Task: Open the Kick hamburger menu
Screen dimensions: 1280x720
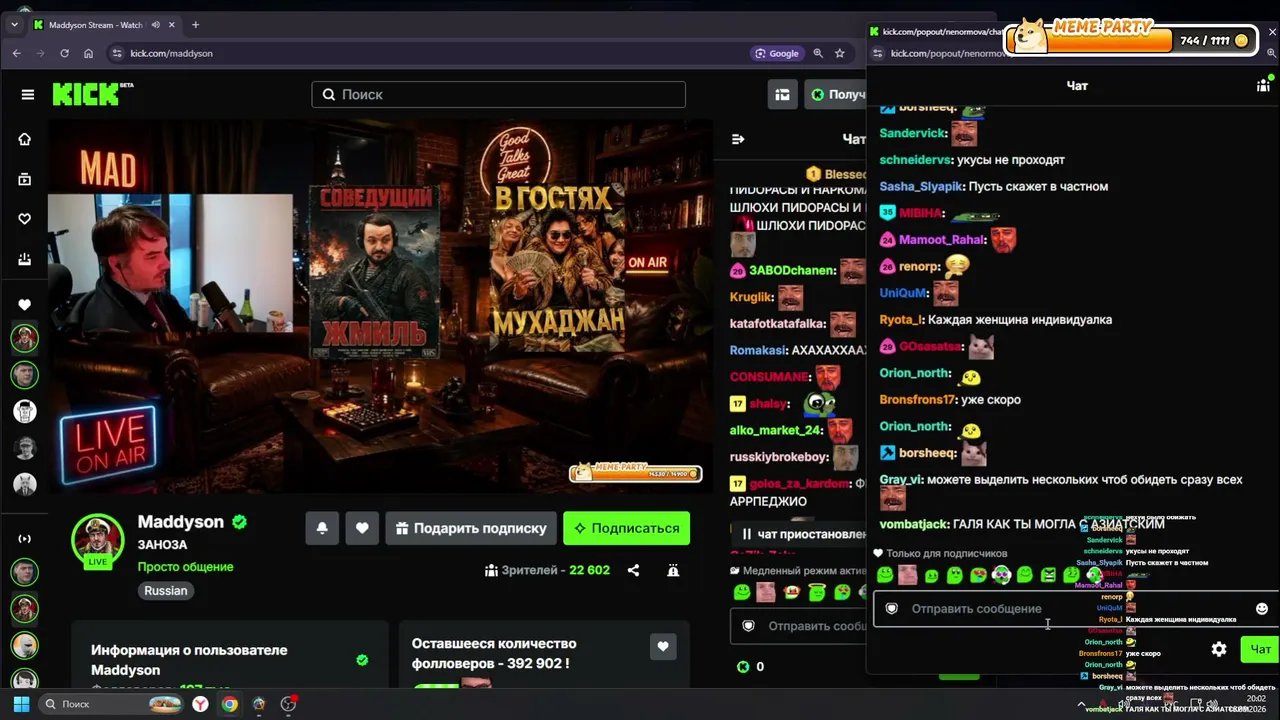Action: 28,94
